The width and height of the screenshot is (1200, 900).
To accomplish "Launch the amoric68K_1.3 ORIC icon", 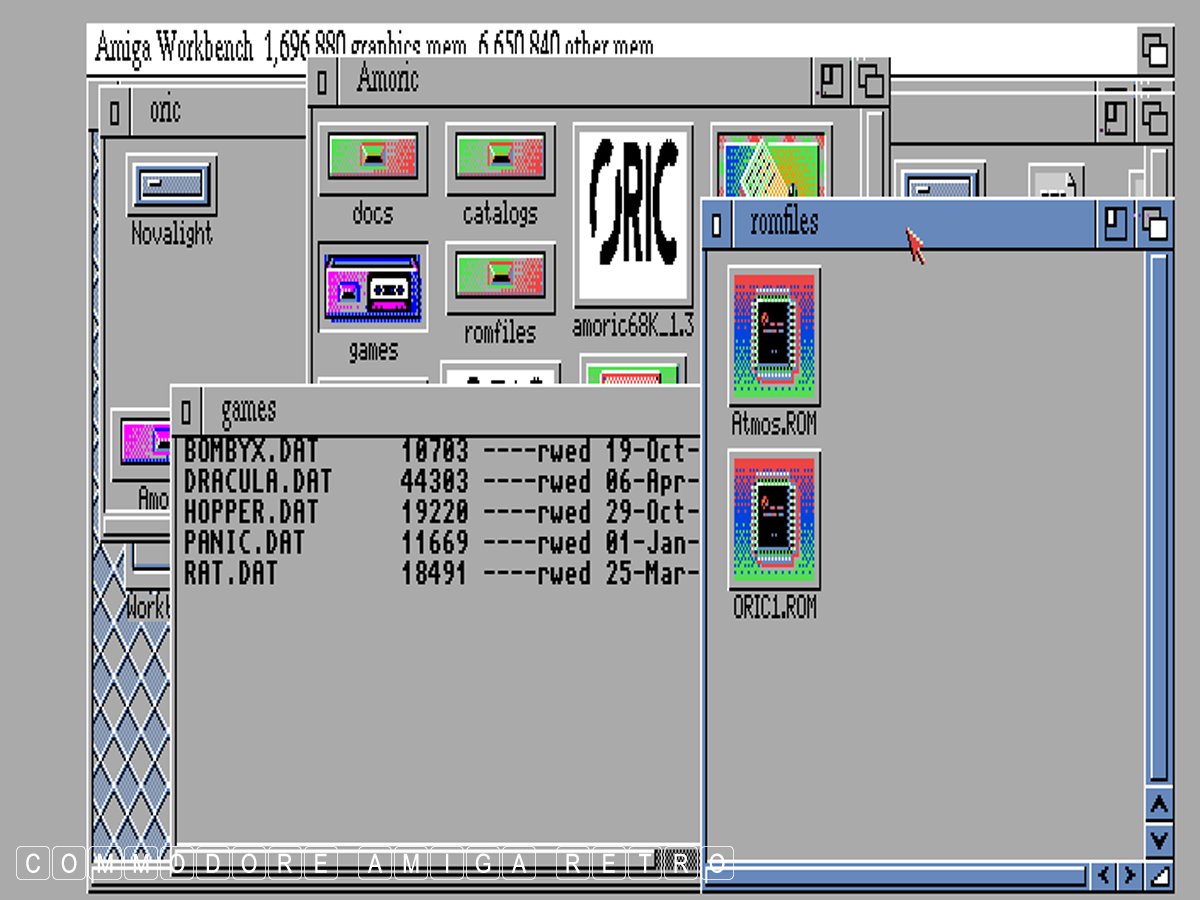I will (x=632, y=215).
